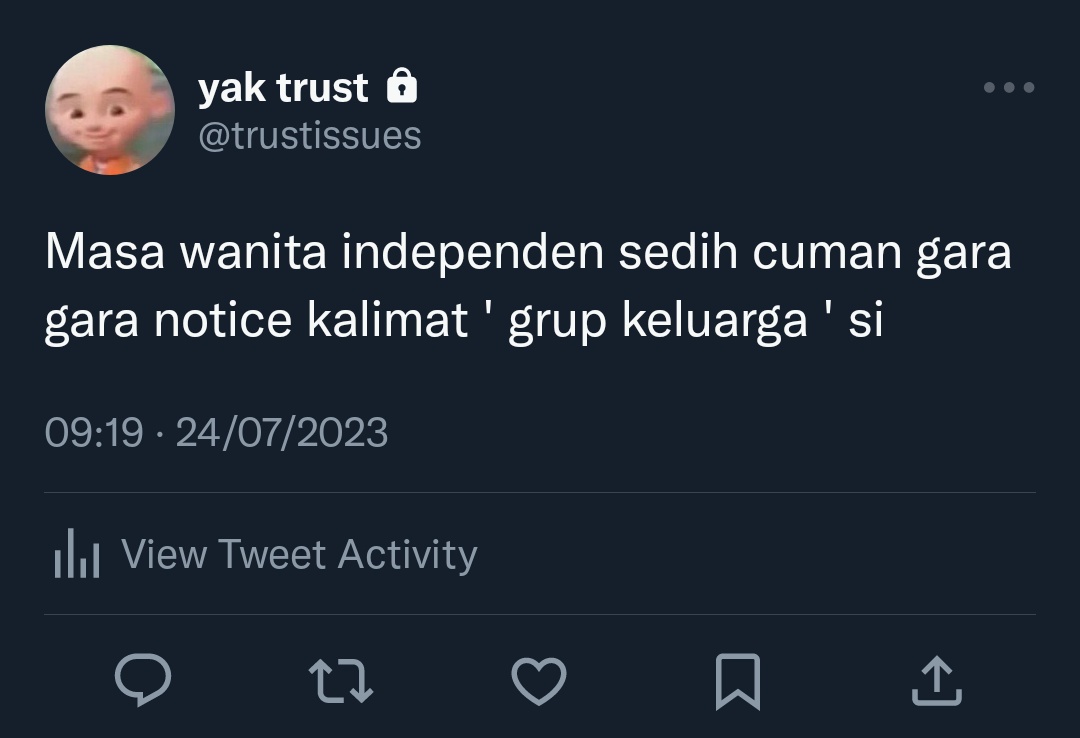Open the share tweet options

click(937, 681)
